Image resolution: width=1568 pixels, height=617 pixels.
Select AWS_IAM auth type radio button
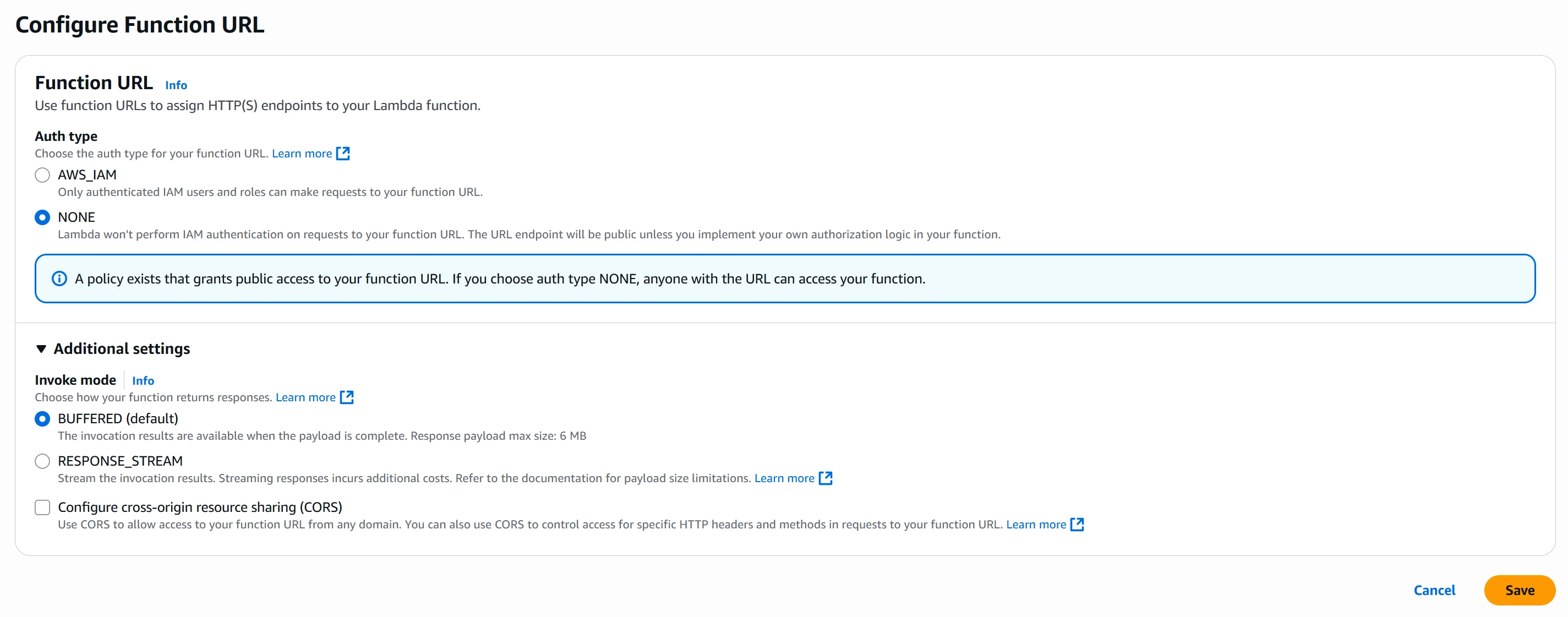42,175
